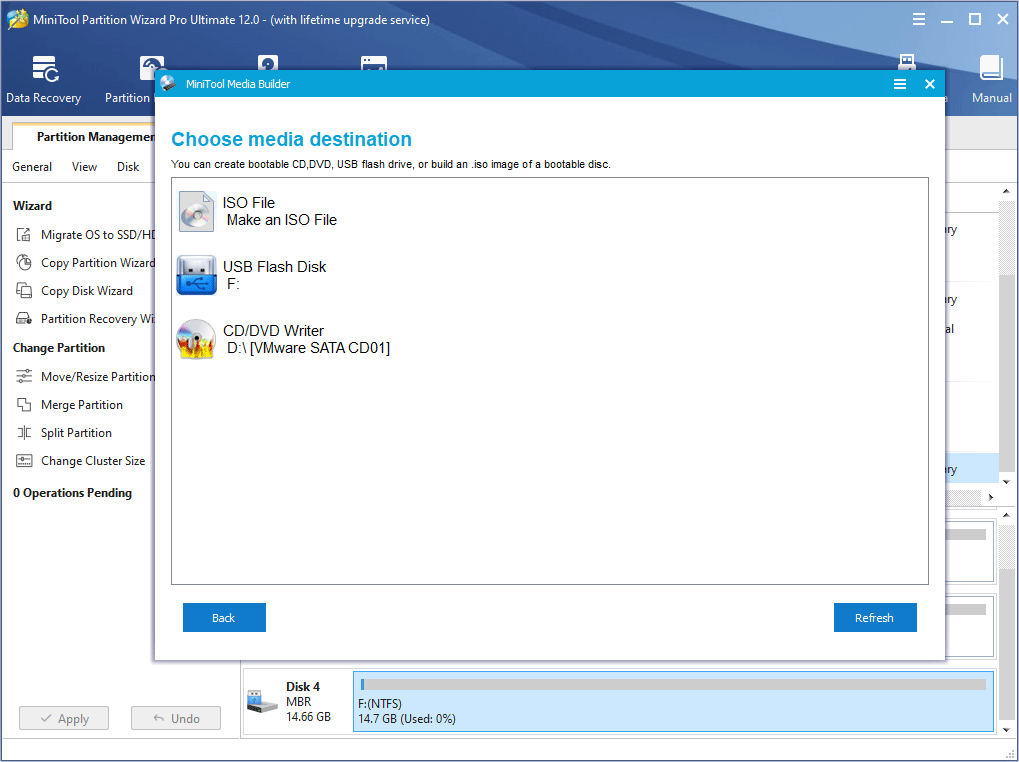Click the Partition Recovery Wizard icon
Image resolution: width=1019 pixels, height=762 pixels.
24,318
